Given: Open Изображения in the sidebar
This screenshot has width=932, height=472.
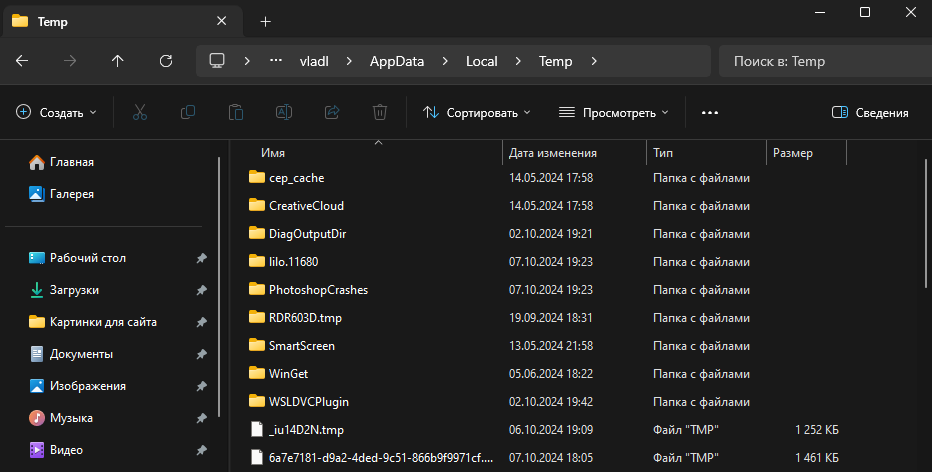Looking at the screenshot, I should coord(77,386).
